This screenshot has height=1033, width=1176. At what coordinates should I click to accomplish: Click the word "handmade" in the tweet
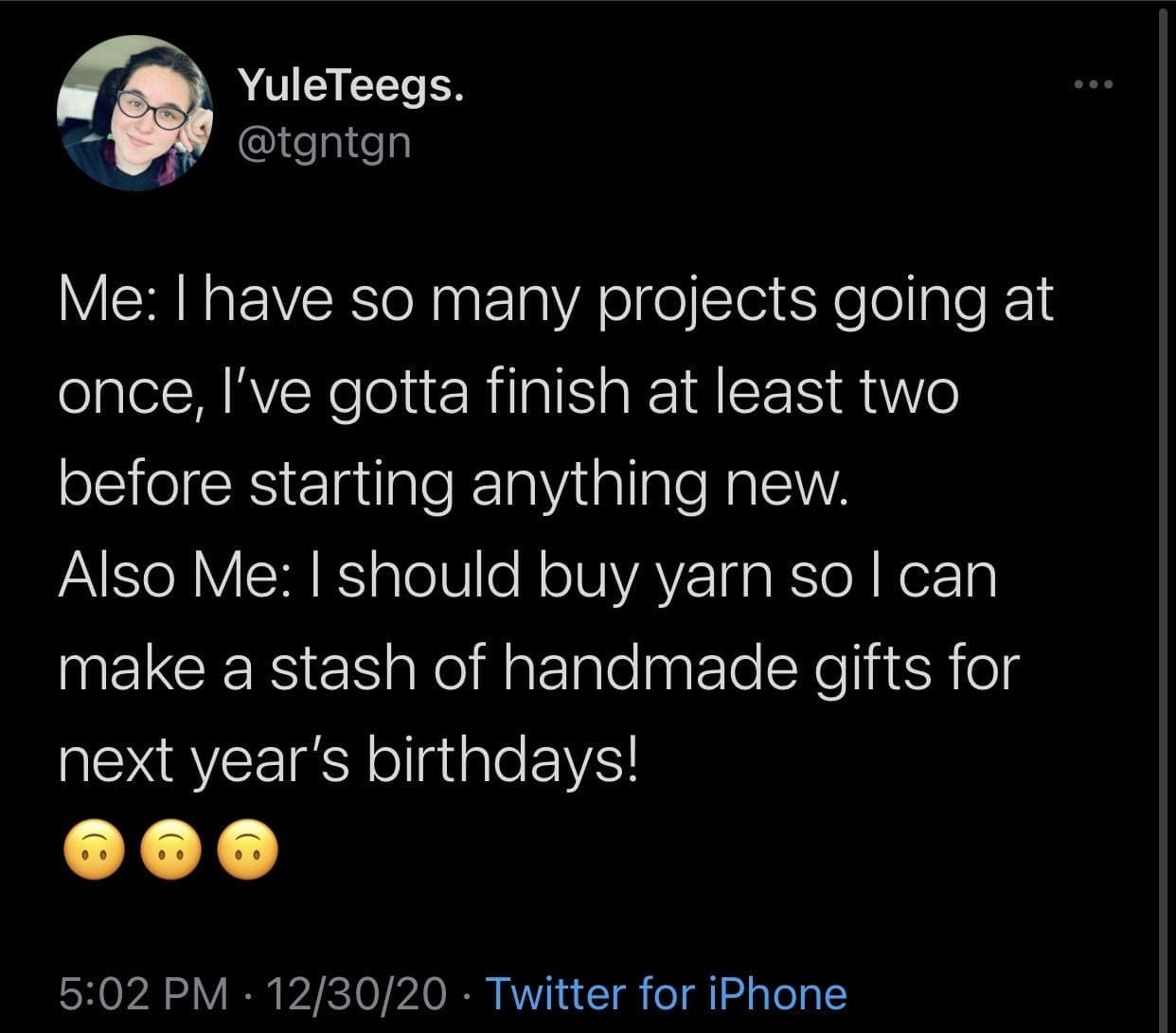[x=654, y=668]
